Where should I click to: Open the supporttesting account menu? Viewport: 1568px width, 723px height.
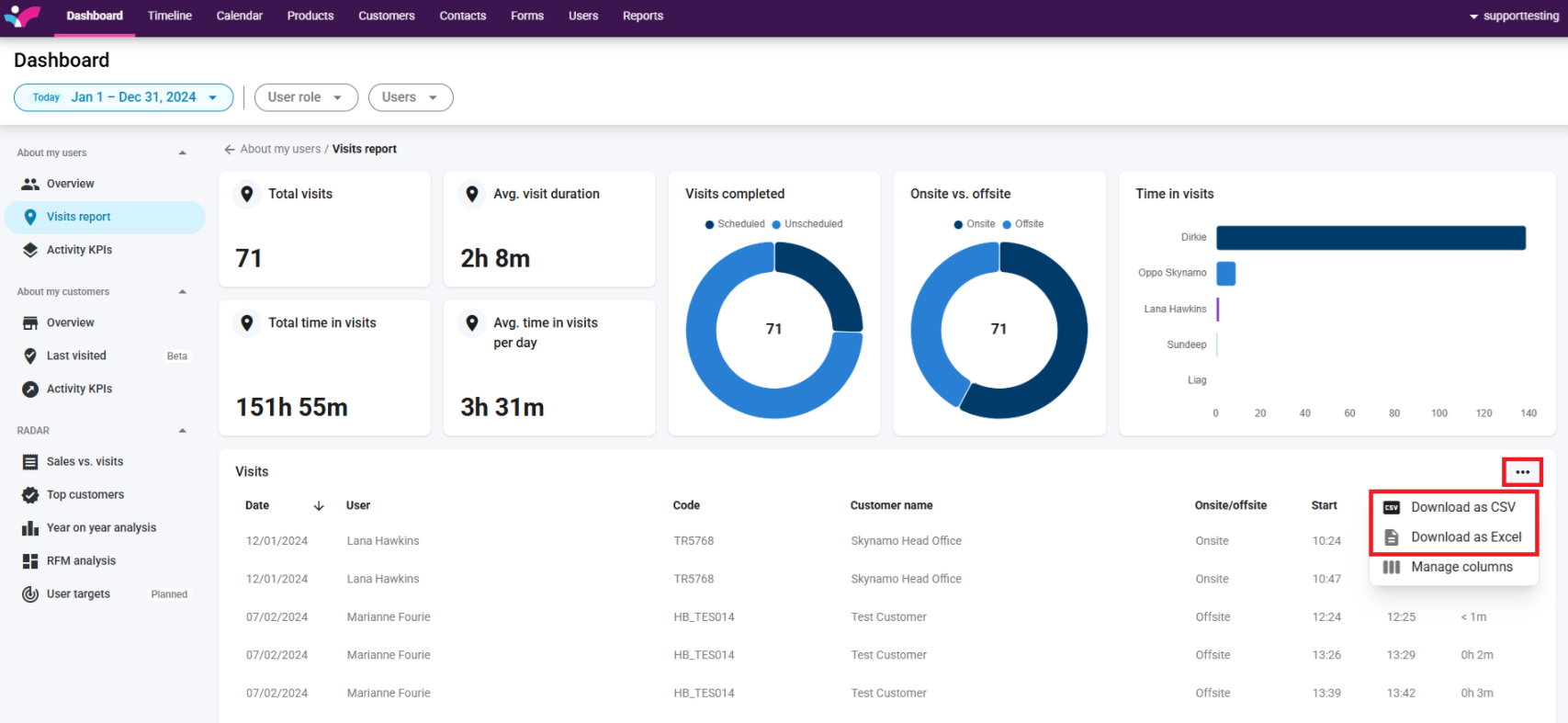pos(1514,17)
